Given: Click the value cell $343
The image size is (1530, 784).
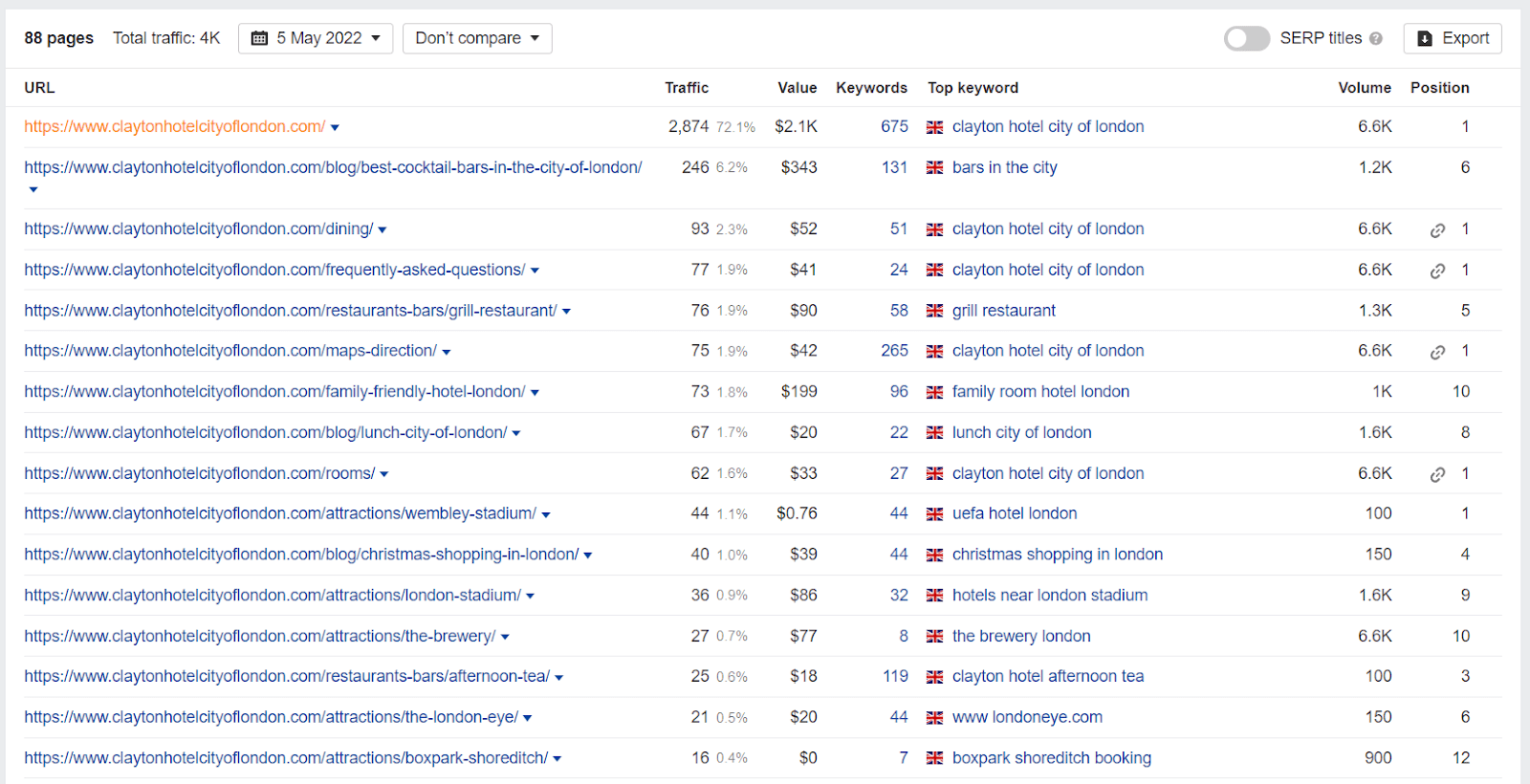Looking at the screenshot, I should tap(798, 167).
